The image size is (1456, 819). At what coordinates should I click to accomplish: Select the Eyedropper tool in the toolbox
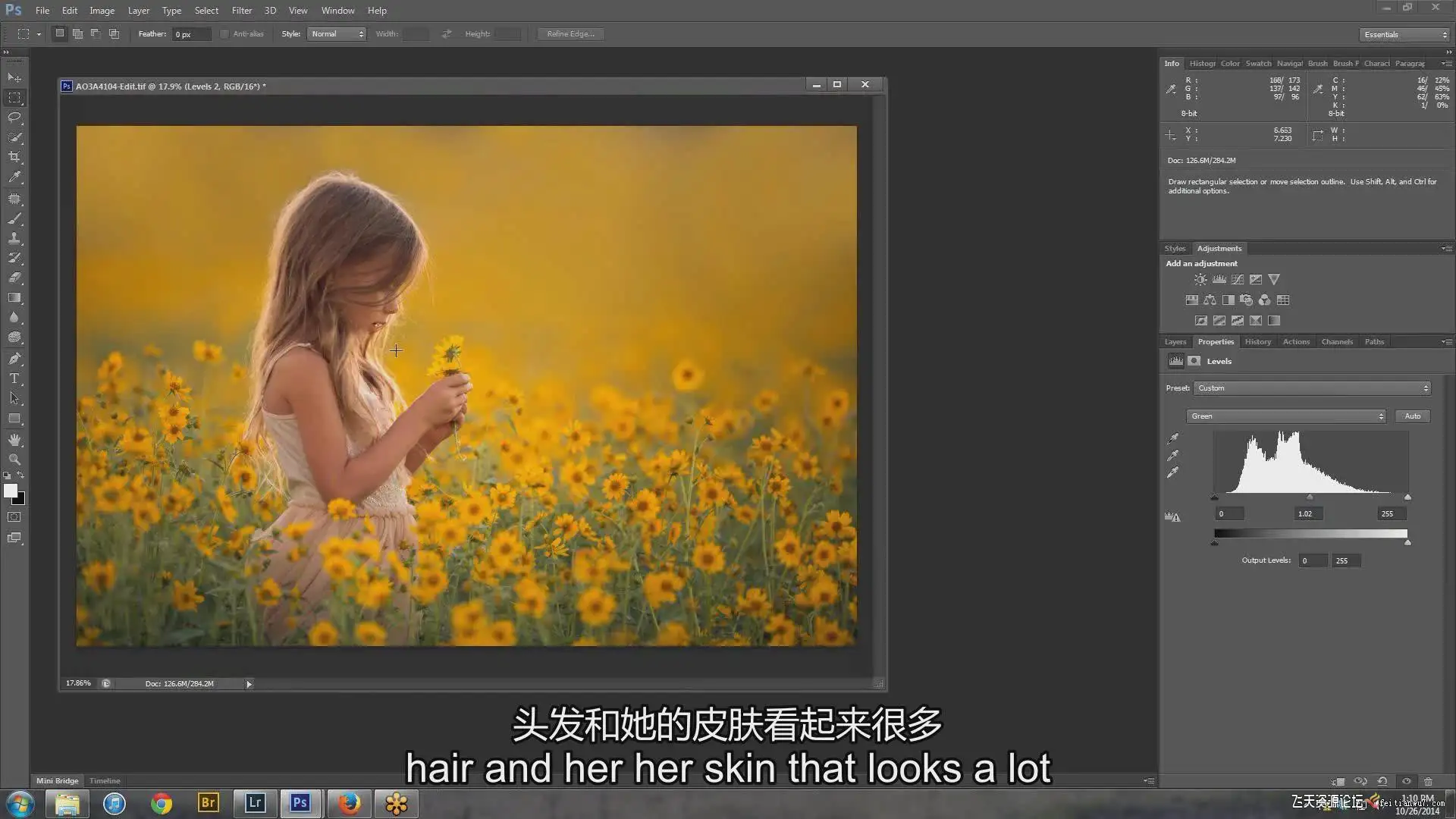pyautogui.click(x=14, y=177)
